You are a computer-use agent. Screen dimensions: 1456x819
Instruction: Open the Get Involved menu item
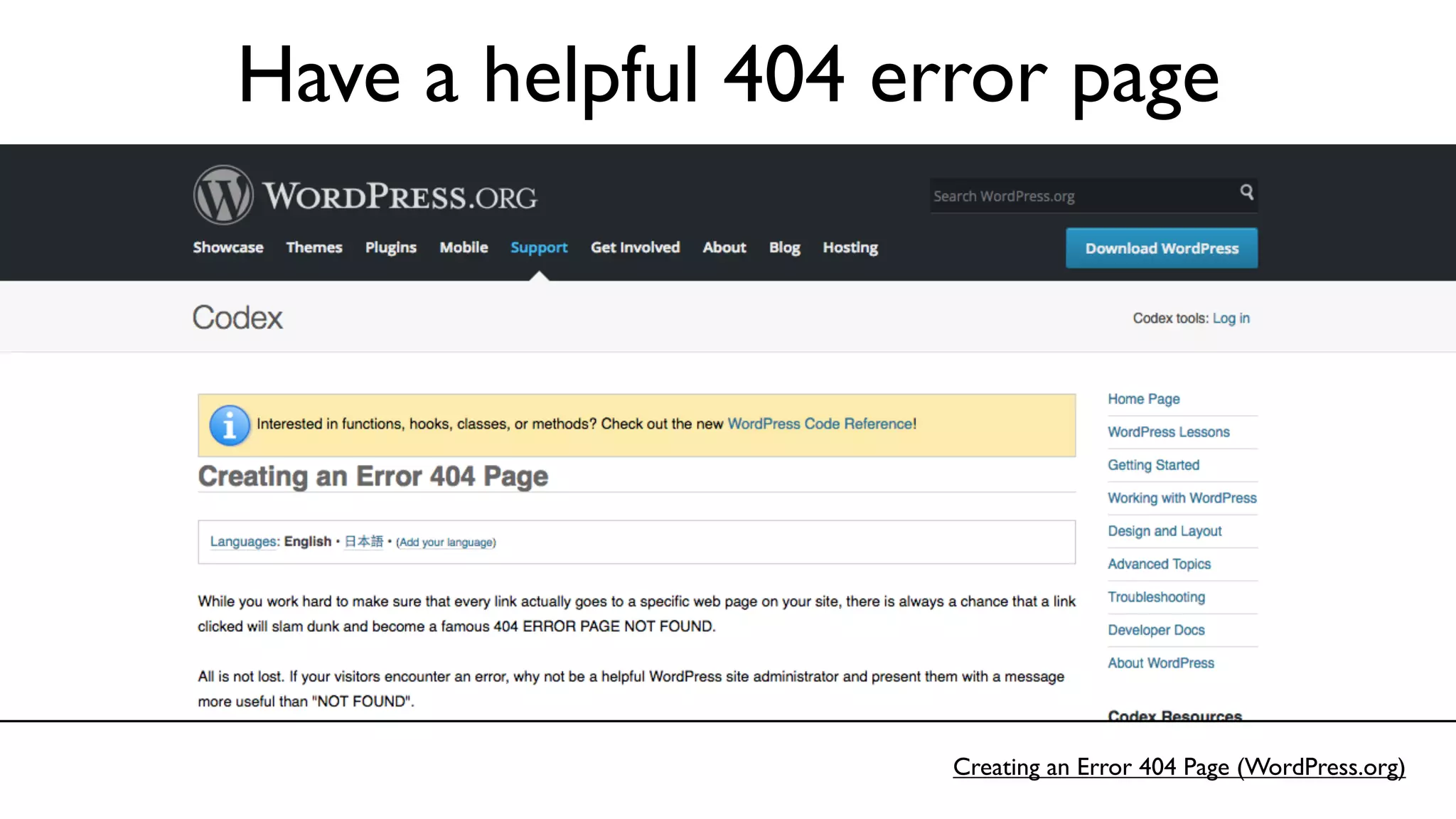coord(635,247)
